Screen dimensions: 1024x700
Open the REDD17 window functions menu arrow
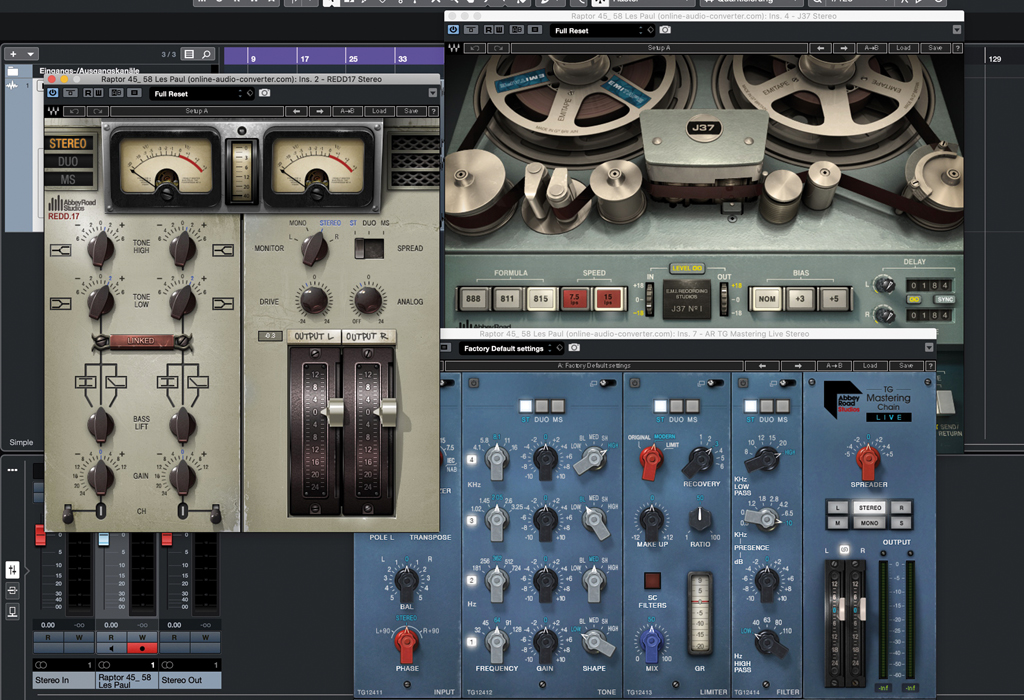pyautogui.click(x=433, y=93)
